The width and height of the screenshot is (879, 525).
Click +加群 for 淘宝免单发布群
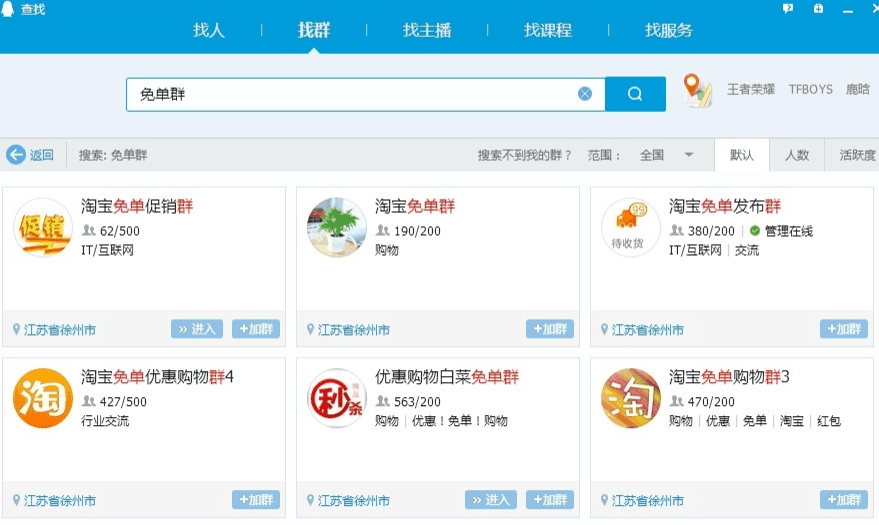click(x=844, y=329)
